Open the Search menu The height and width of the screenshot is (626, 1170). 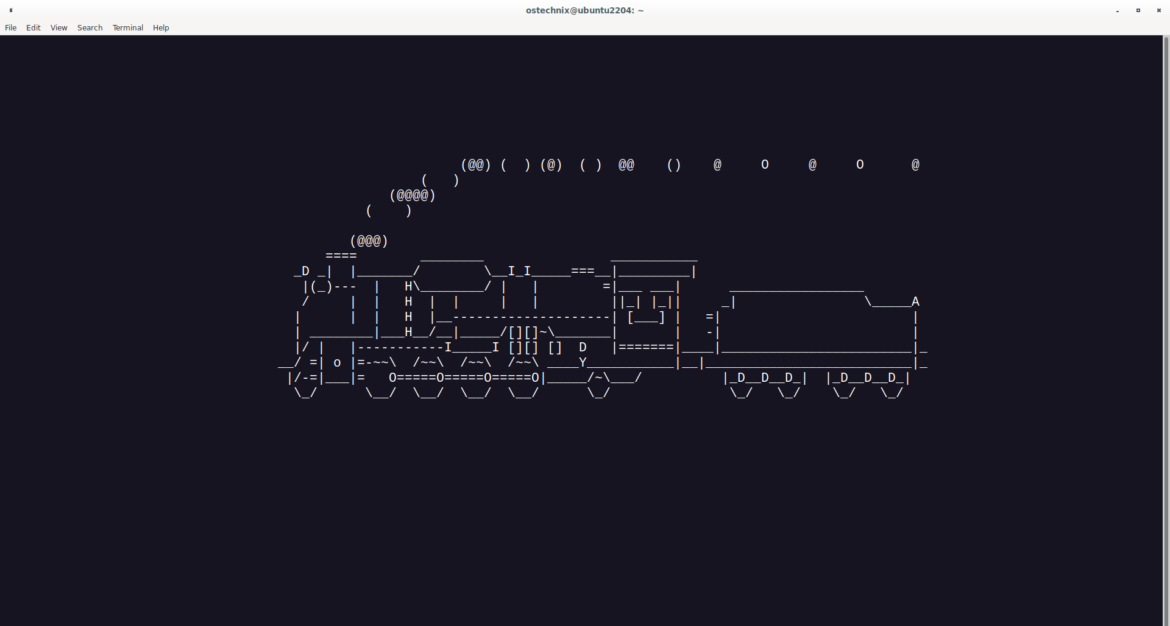click(x=89, y=27)
